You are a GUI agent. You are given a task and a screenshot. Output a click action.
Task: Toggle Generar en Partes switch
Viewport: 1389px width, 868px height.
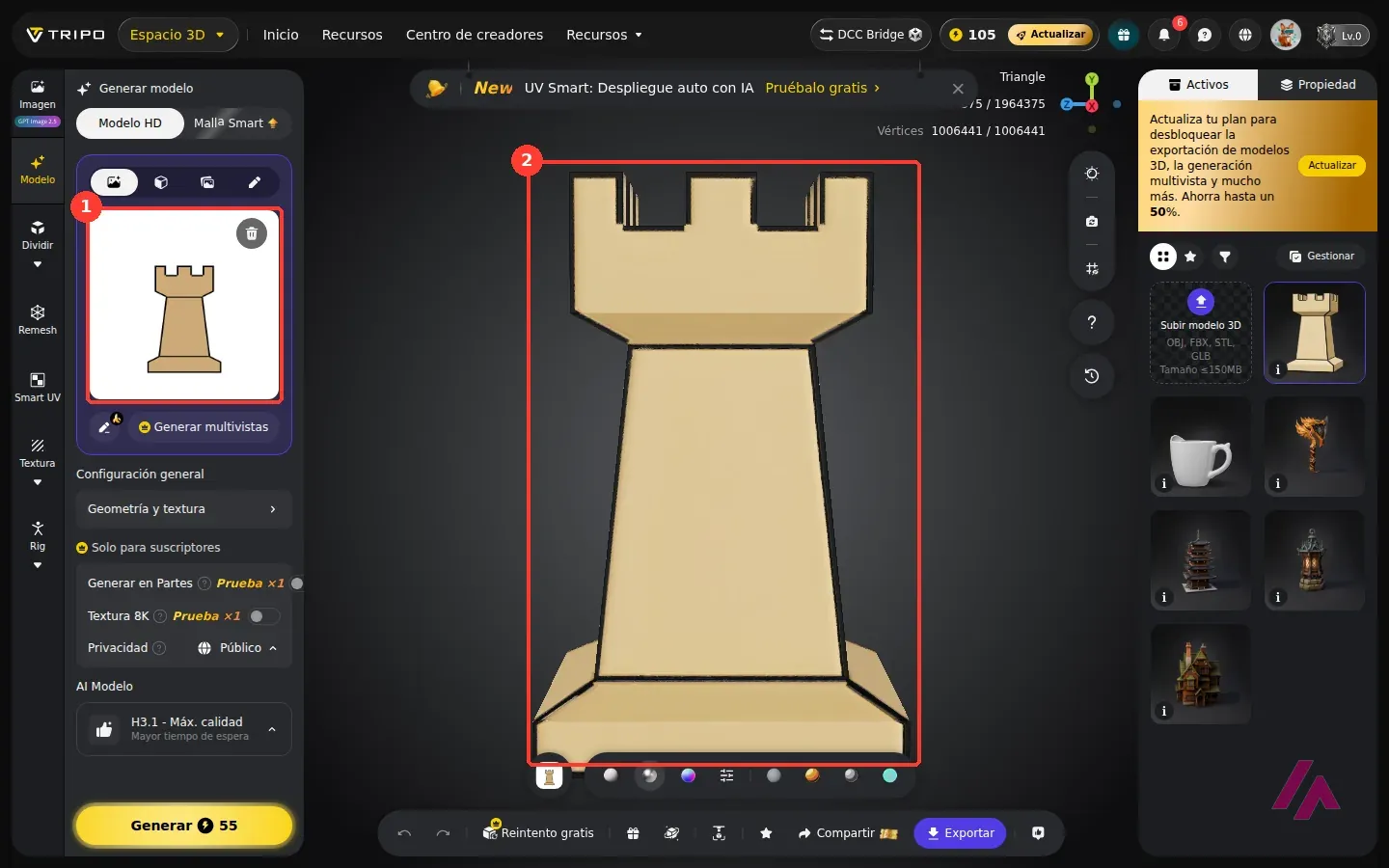tap(296, 583)
